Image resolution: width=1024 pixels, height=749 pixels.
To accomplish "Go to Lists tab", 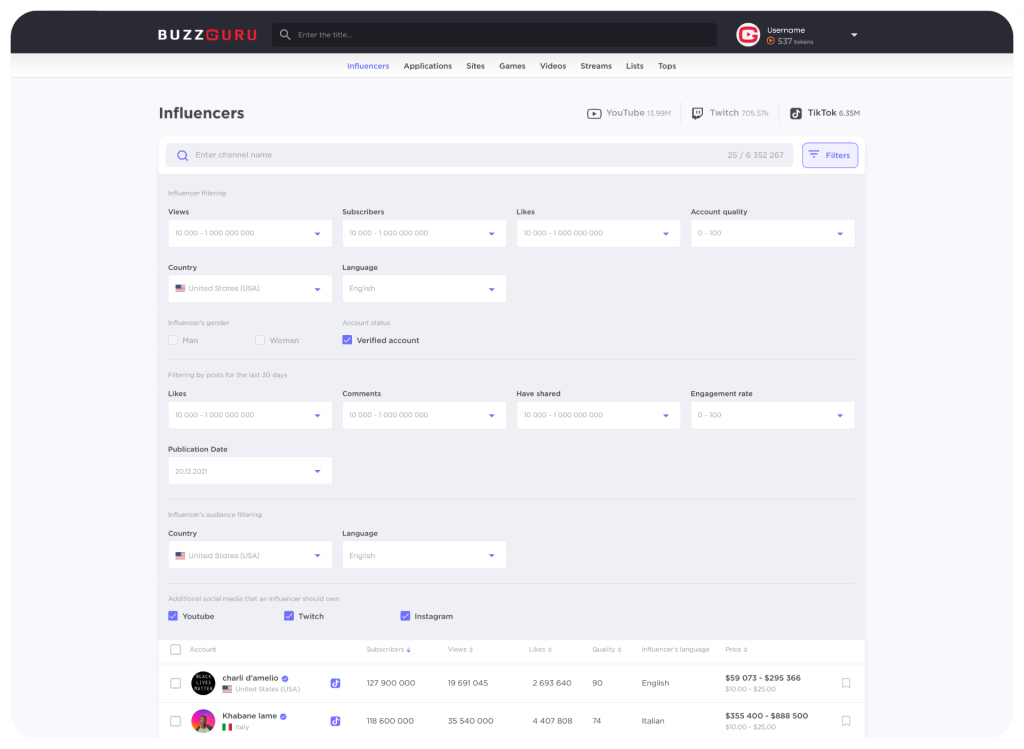I will pos(635,66).
